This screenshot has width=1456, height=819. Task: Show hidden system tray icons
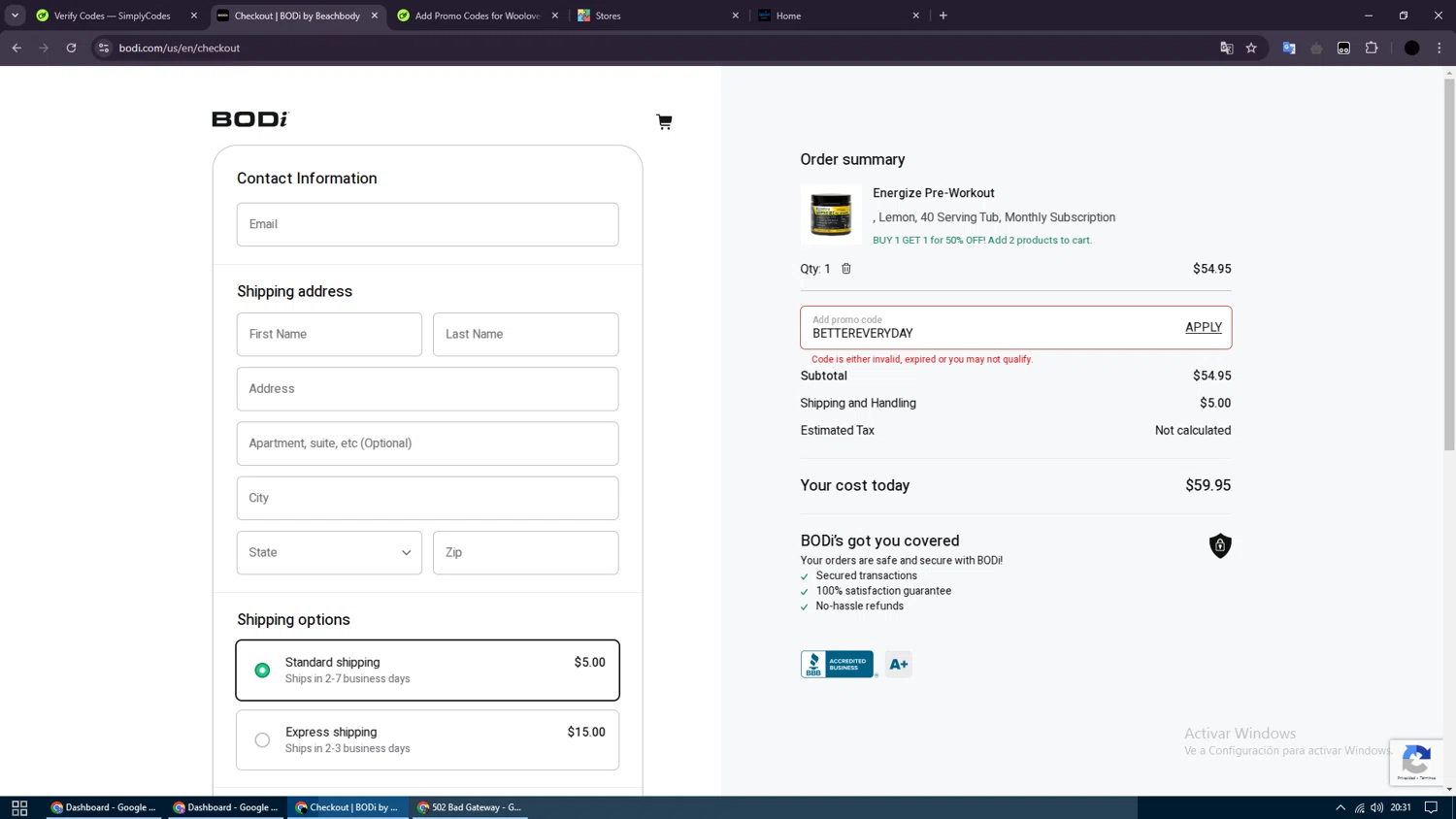click(x=1340, y=807)
